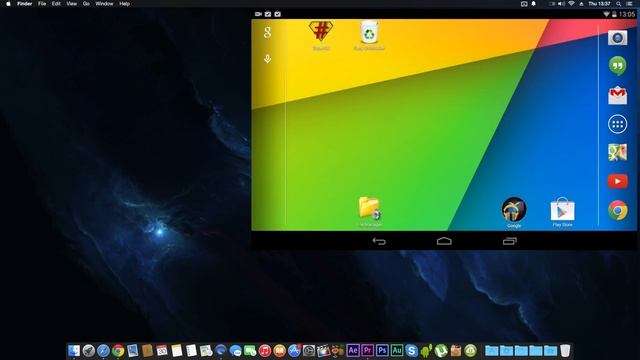
Task: Open the YouTube app in the emulator
Action: pos(618,181)
